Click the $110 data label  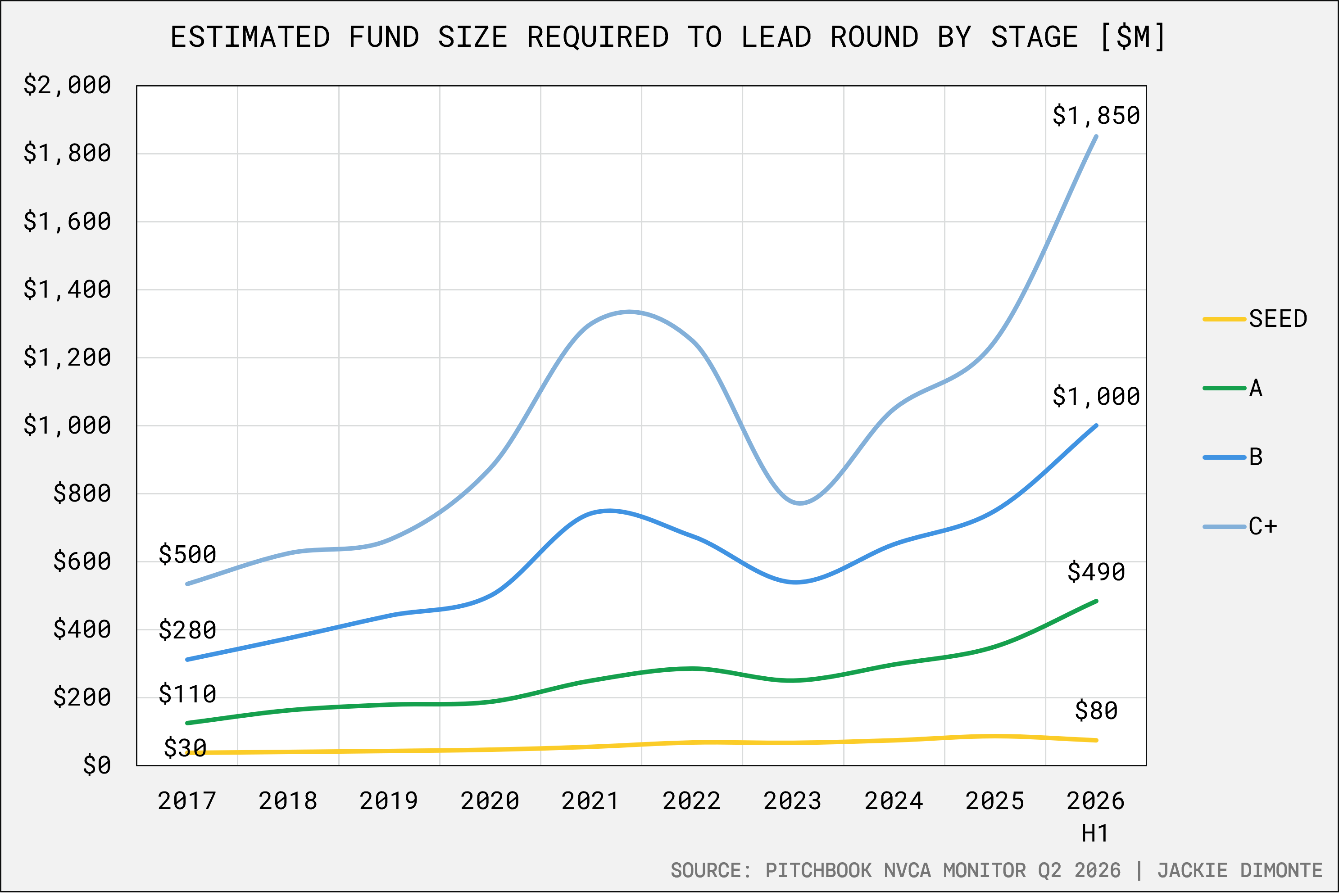(x=187, y=694)
